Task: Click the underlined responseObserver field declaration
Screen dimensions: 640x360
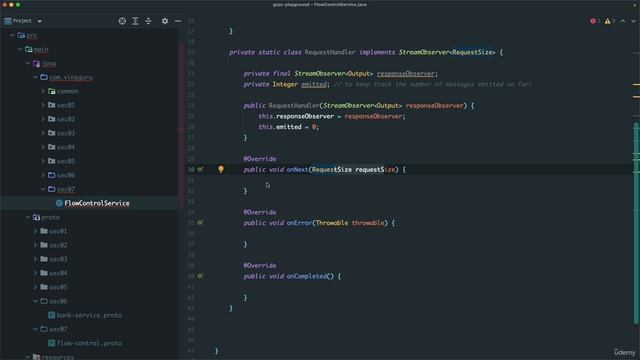Action: (x=406, y=74)
